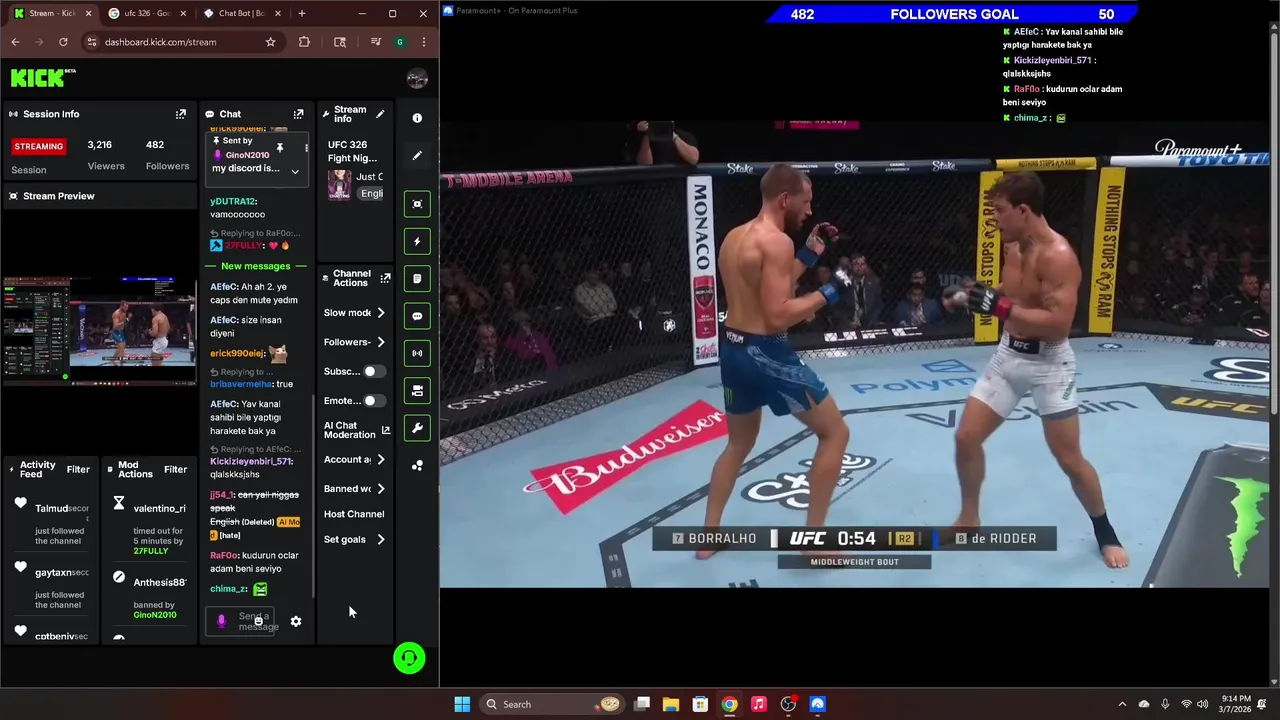1280x720 pixels.
Task: Show hidden system tray icons
Action: 1122,704
